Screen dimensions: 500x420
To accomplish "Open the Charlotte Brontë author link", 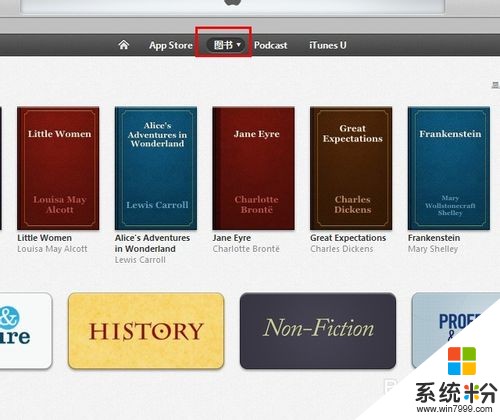I will click(x=246, y=249).
